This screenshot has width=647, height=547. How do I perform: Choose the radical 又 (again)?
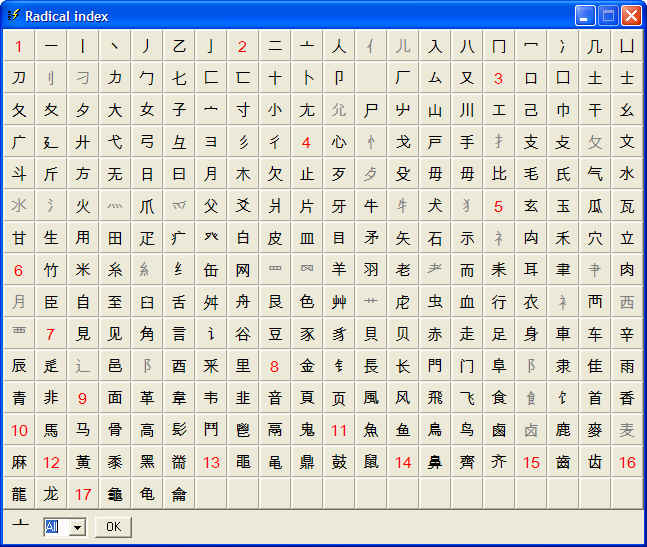coord(467,78)
